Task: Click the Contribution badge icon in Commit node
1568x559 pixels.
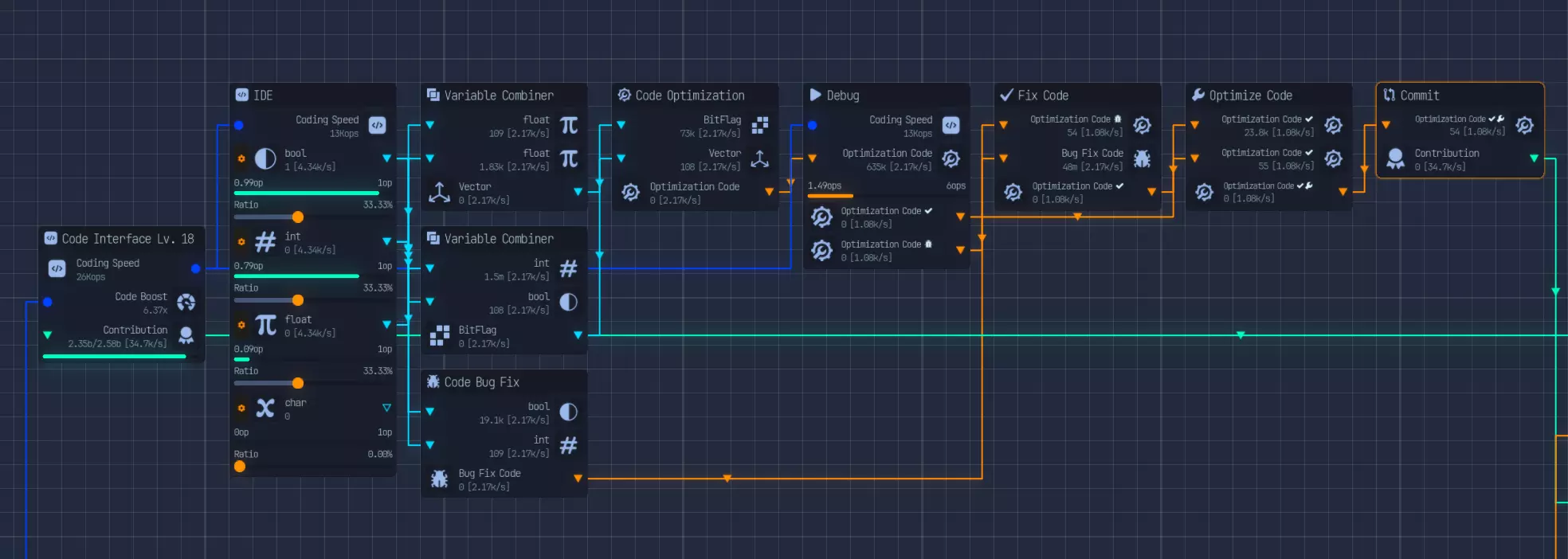Action: point(1395,159)
